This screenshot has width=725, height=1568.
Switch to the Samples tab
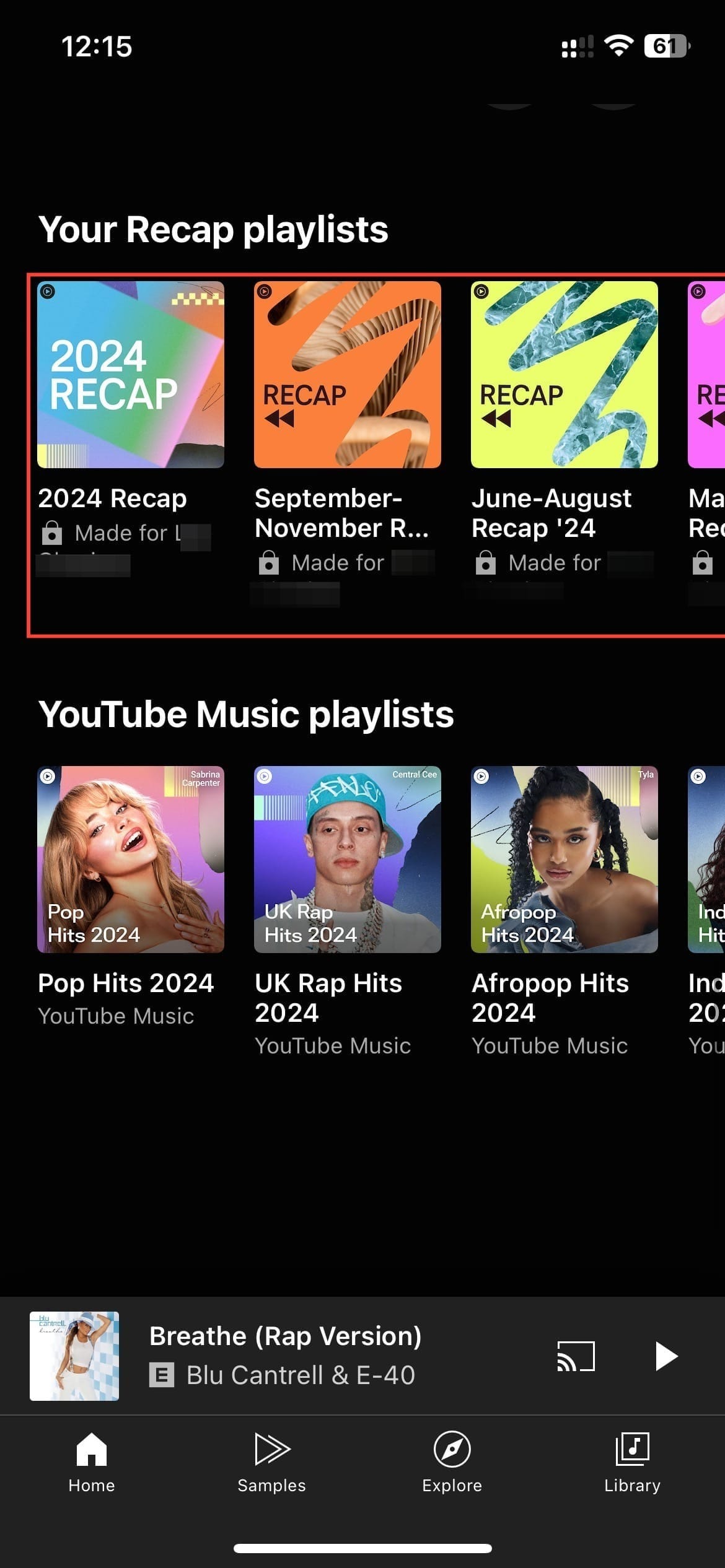(x=271, y=1462)
